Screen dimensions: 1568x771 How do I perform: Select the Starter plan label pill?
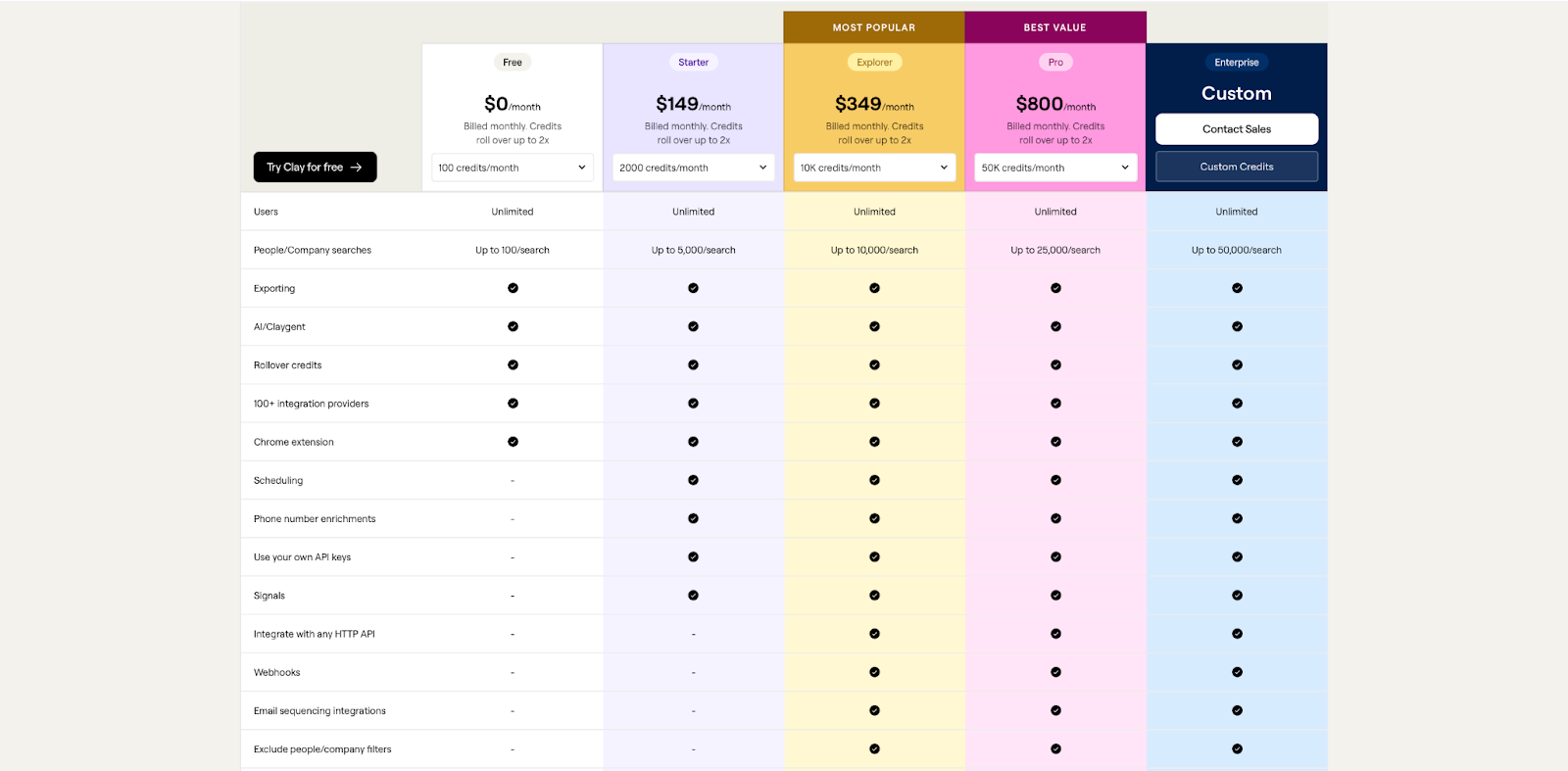[694, 62]
